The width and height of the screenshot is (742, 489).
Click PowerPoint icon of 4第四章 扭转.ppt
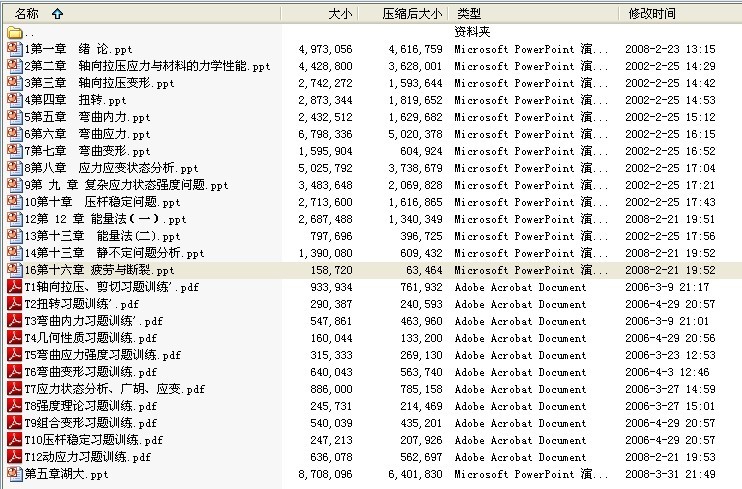click(15, 100)
